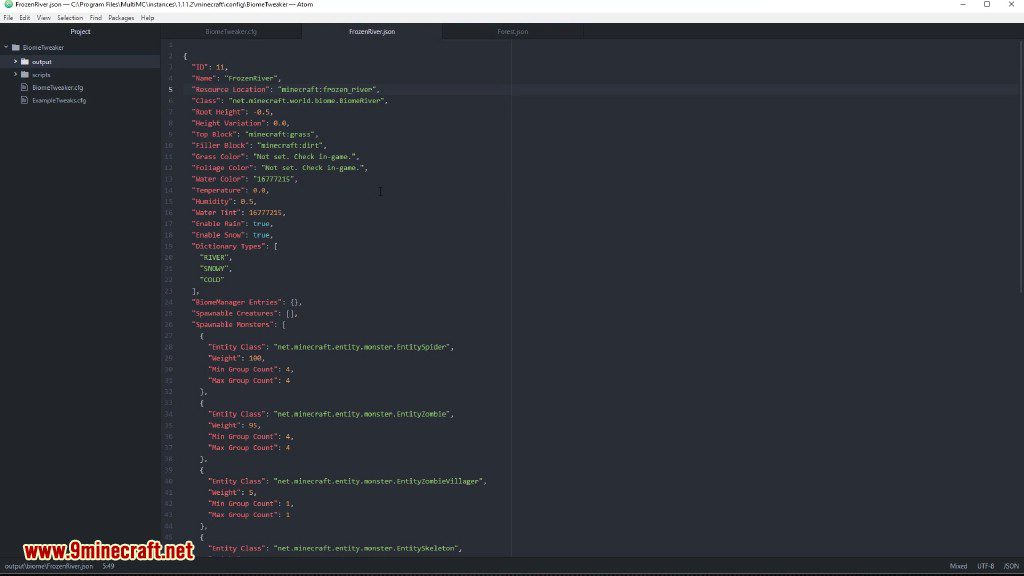Click the EntityZombieVillager entity class value
The image size is (1024, 576).
pyautogui.click(x=377, y=481)
